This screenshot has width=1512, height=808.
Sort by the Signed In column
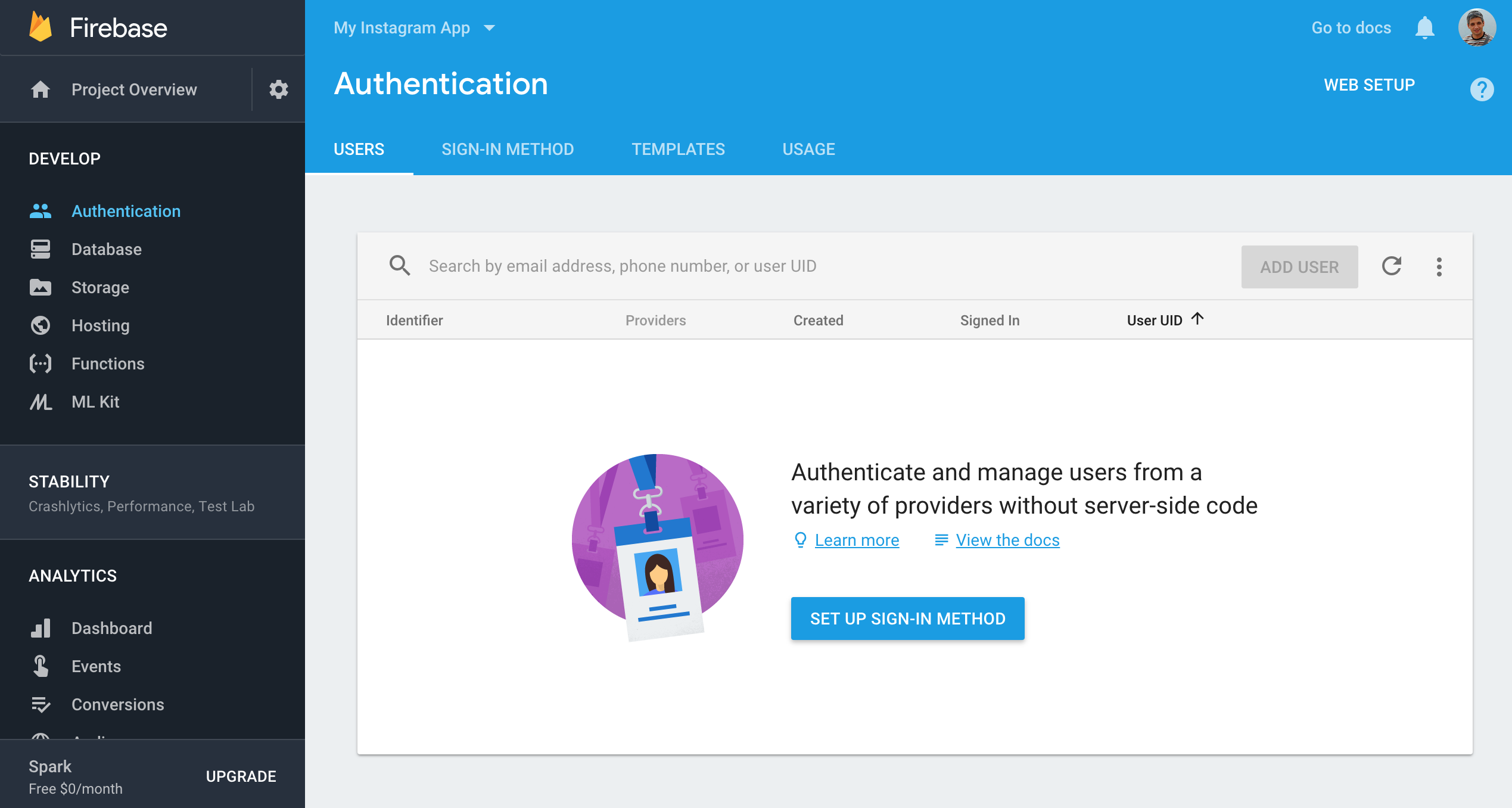pos(990,320)
